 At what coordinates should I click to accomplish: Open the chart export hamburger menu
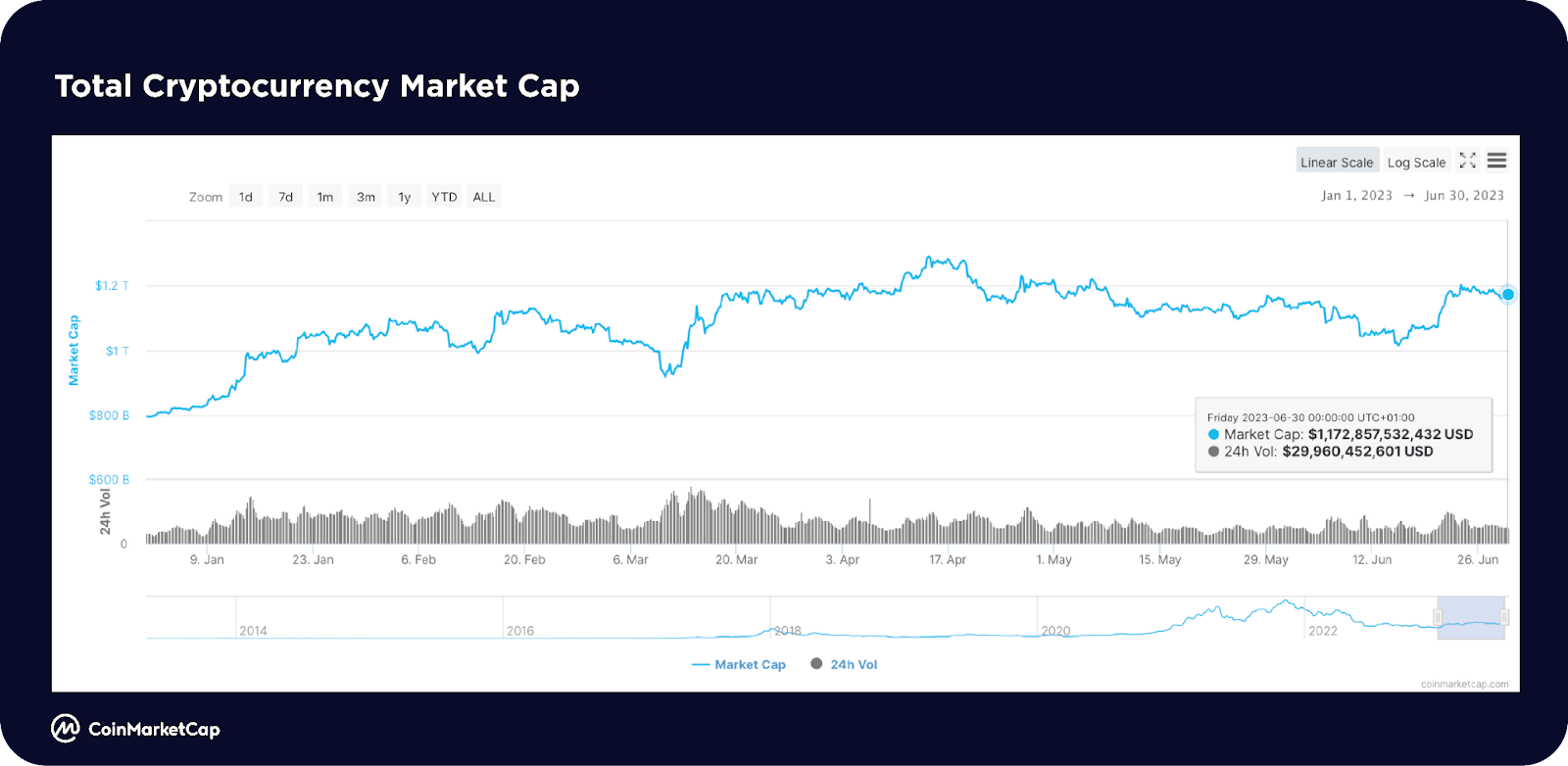pos(1497,160)
